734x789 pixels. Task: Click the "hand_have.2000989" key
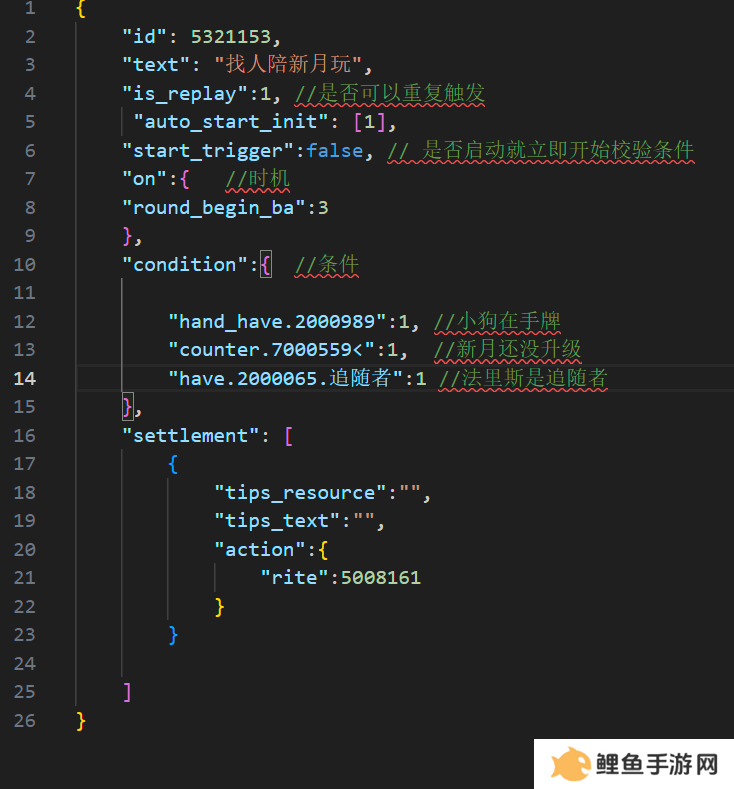coord(277,322)
